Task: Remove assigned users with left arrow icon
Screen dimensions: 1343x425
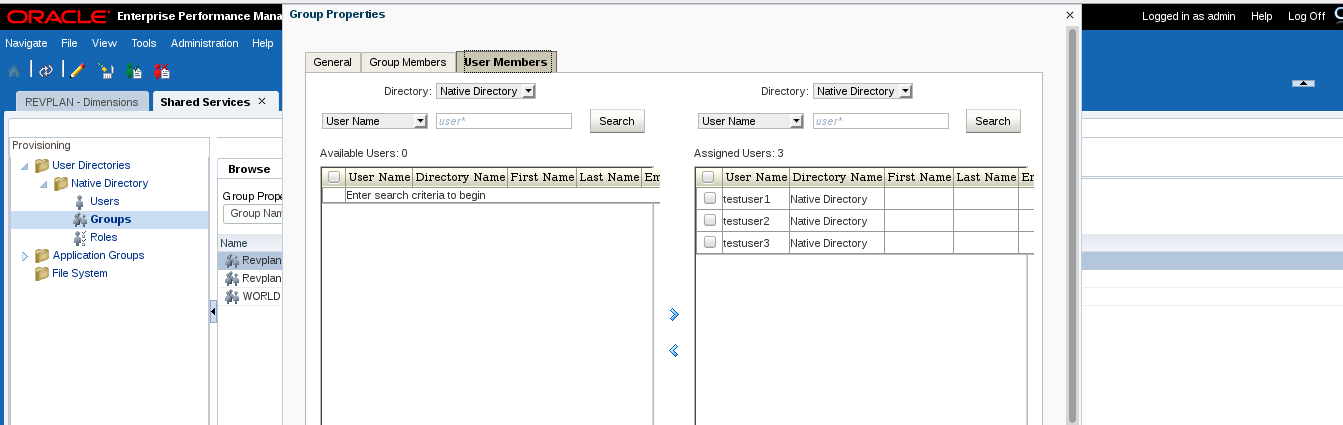Action: point(674,350)
